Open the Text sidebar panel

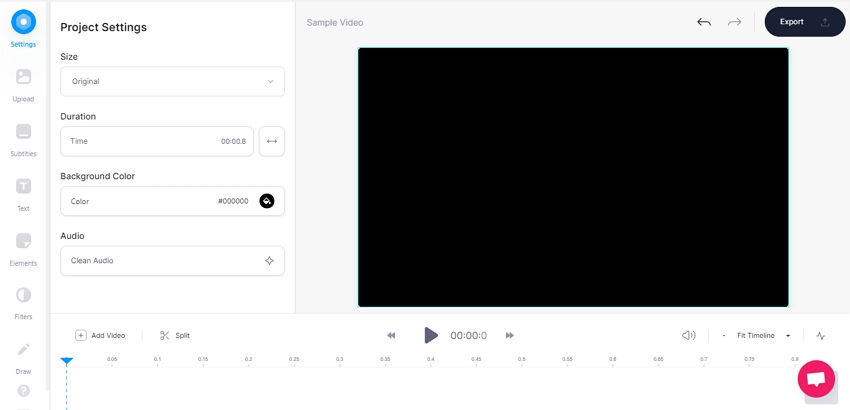point(23,194)
